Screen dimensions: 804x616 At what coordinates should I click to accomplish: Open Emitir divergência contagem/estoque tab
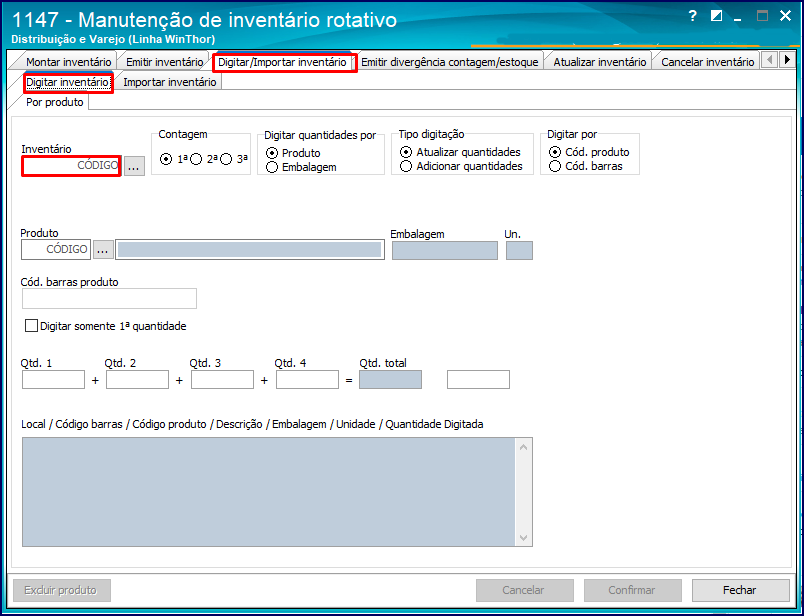coord(450,62)
